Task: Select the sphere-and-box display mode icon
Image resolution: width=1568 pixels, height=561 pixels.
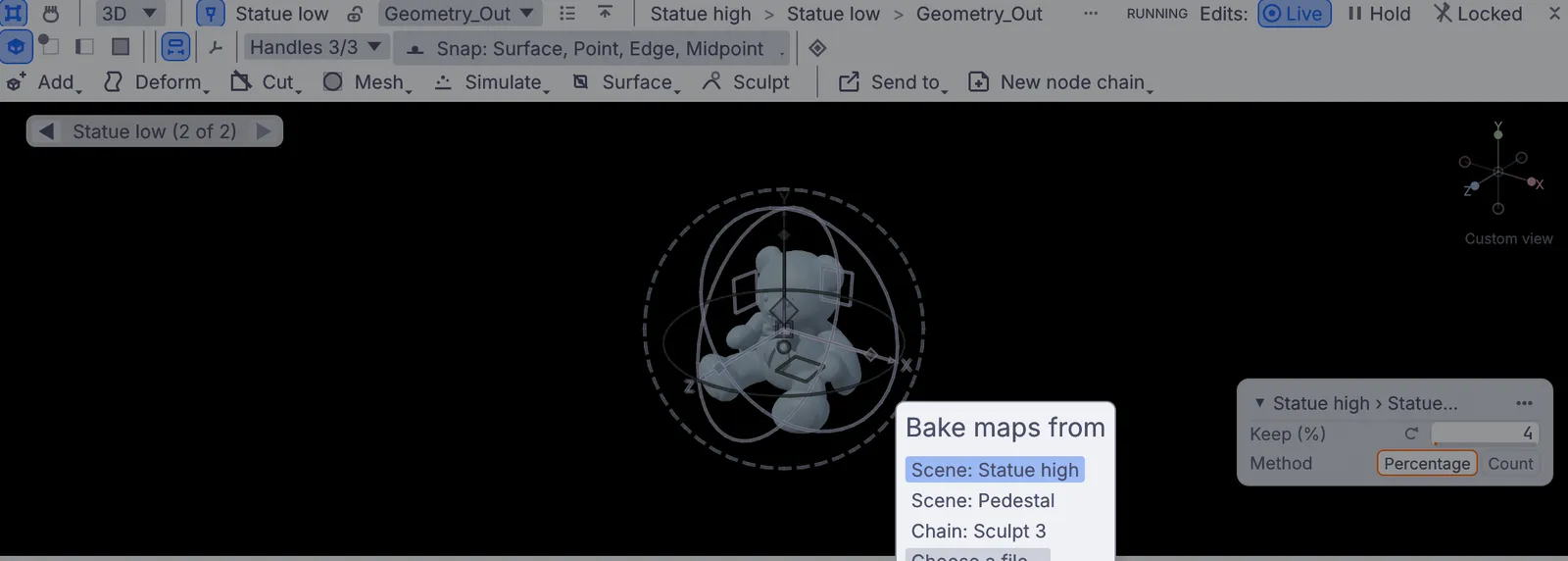Action: (49, 46)
